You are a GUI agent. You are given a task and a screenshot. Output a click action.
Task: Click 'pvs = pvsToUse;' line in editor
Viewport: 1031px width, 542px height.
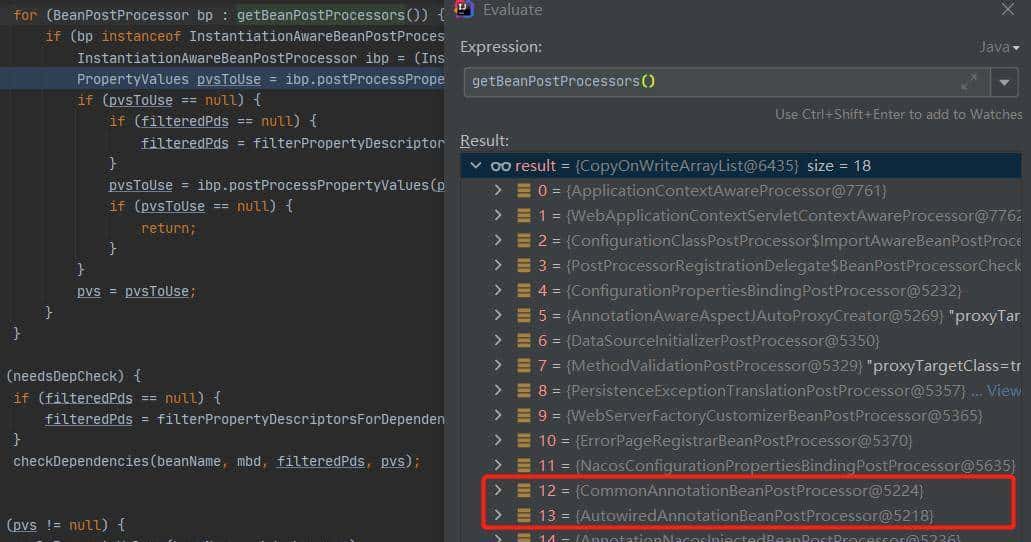point(136,291)
